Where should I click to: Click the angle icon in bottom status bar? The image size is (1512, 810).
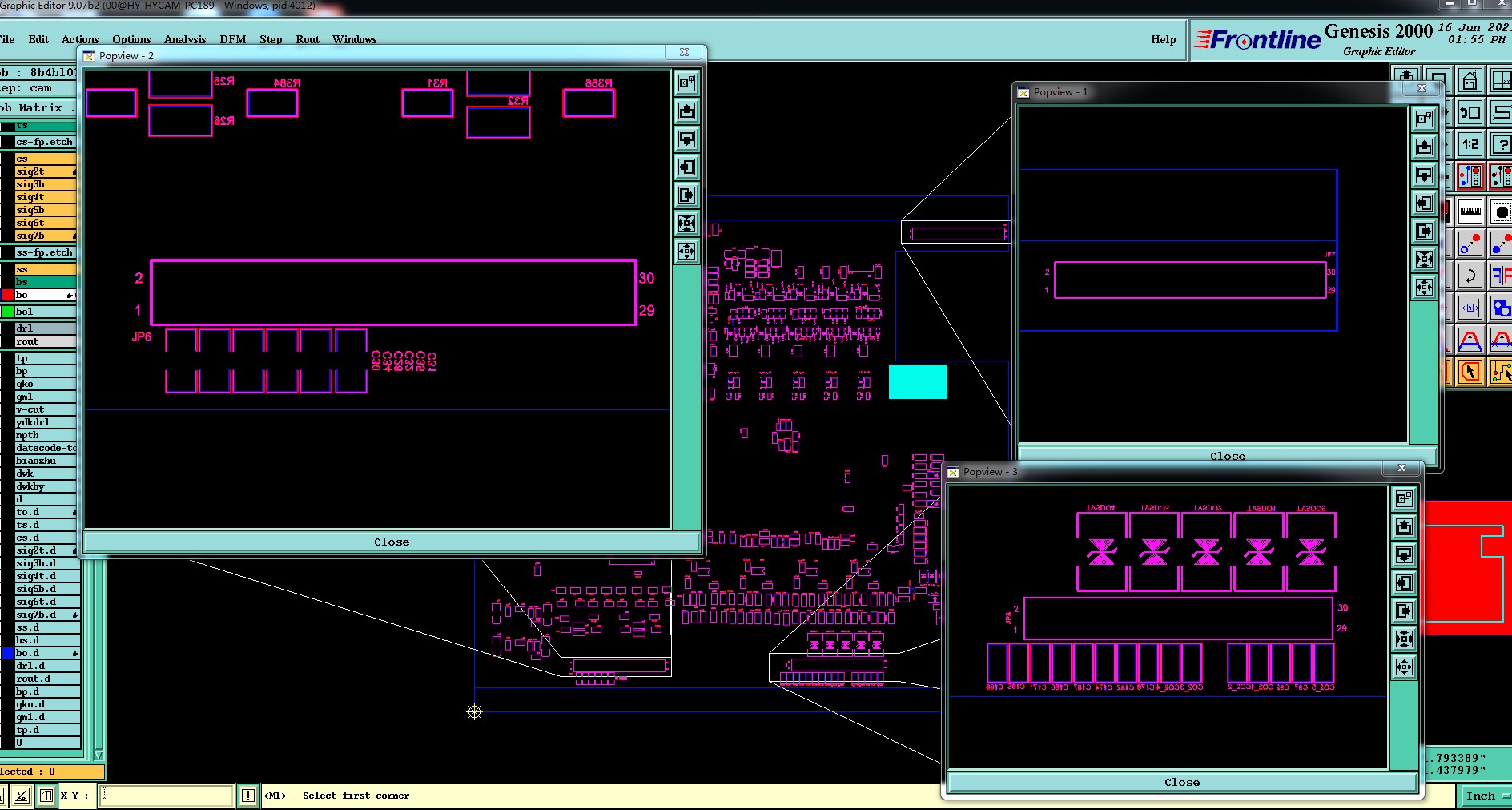(22, 796)
